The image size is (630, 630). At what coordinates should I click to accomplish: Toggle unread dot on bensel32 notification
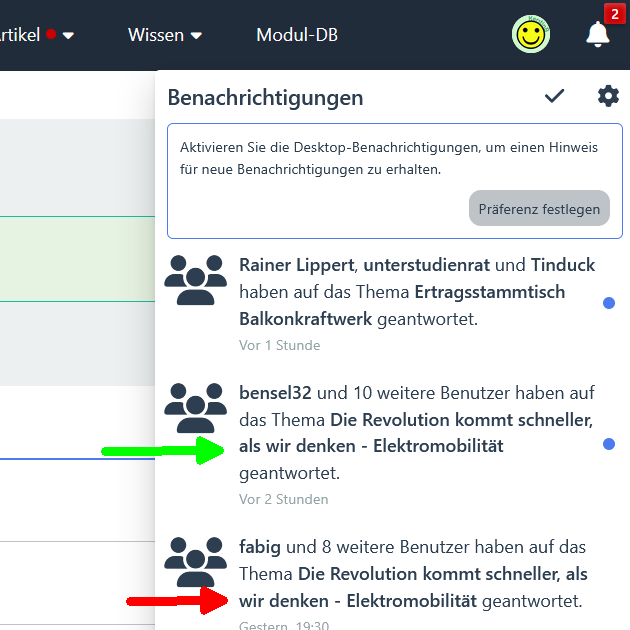tap(609, 444)
